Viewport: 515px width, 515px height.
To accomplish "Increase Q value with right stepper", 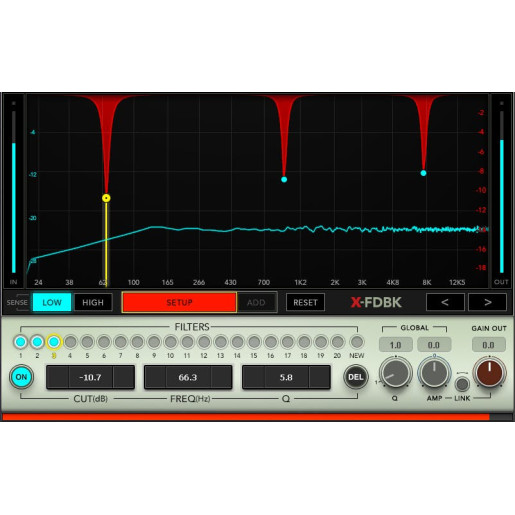I will [320, 377].
